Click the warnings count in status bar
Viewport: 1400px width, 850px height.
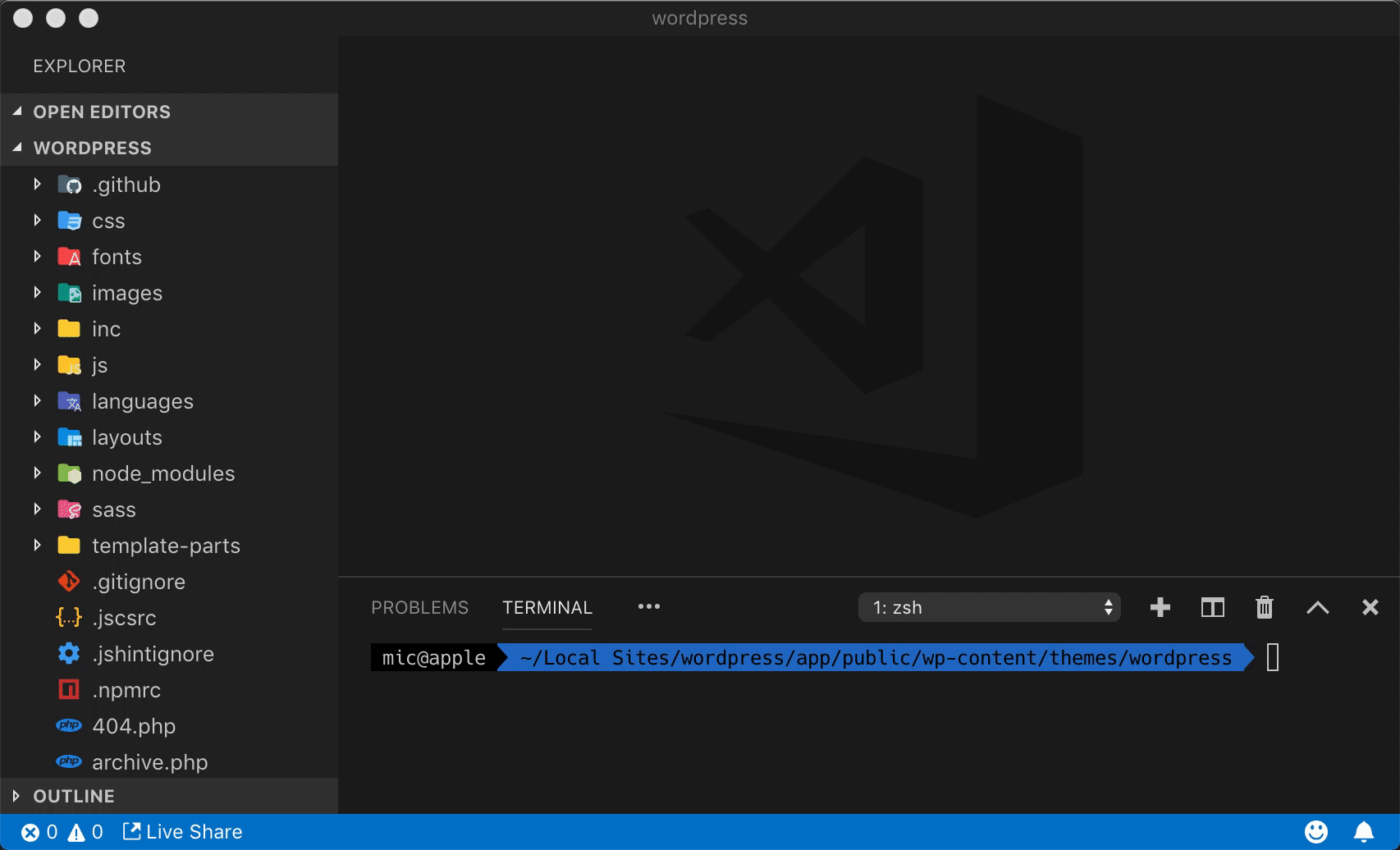85,832
